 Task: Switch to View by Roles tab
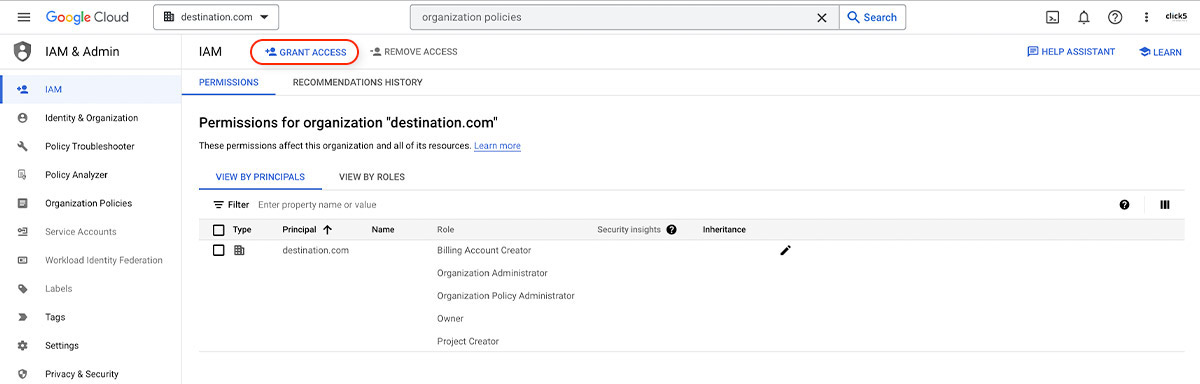tap(372, 176)
